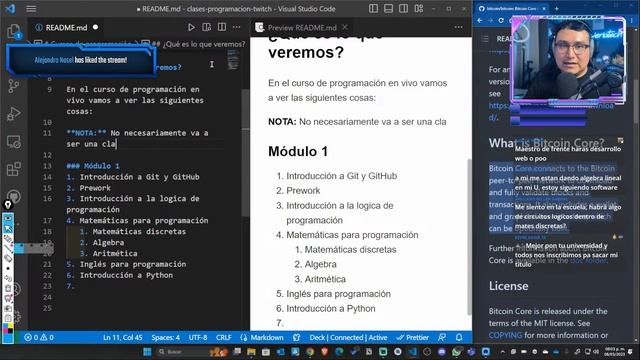The height and width of the screenshot is (360, 640).
Task: Click the Run play icon in editor toolbar
Action: (x=191, y=27)
